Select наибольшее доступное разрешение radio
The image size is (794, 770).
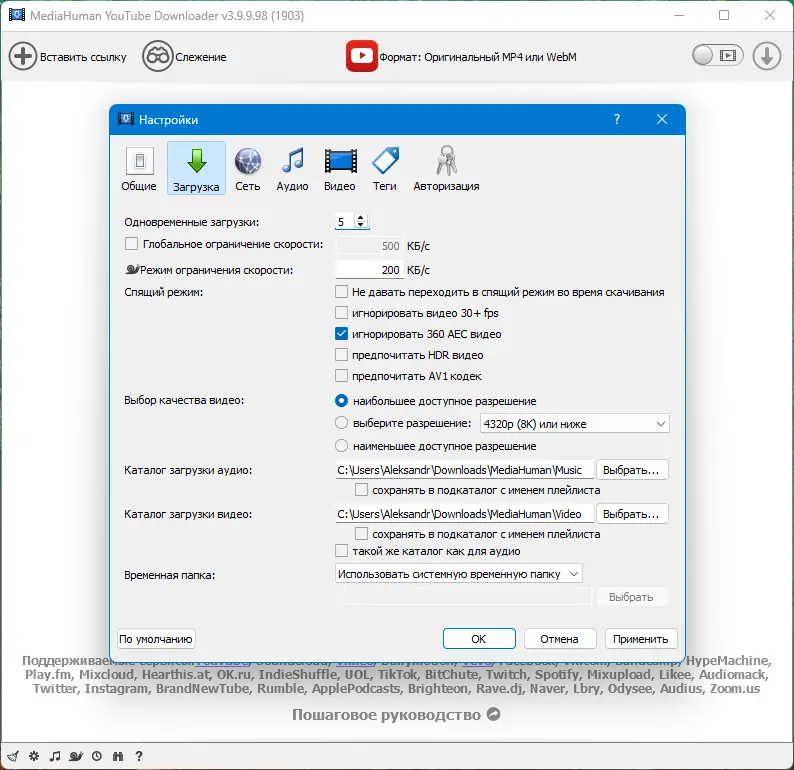(x=342, y=400)
